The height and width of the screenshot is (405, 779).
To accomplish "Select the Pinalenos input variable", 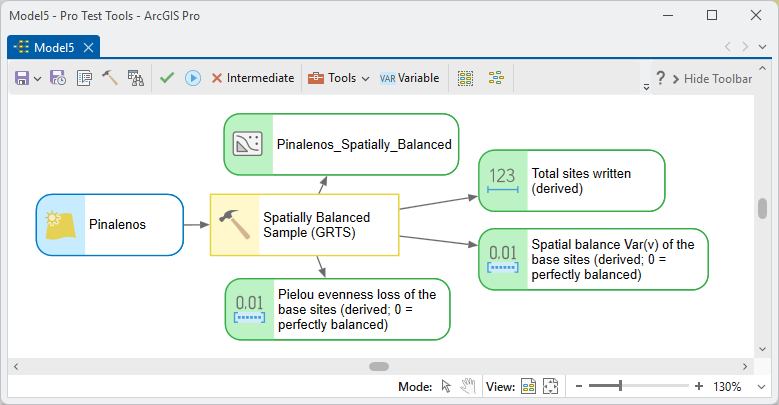I will click(110, 225).
